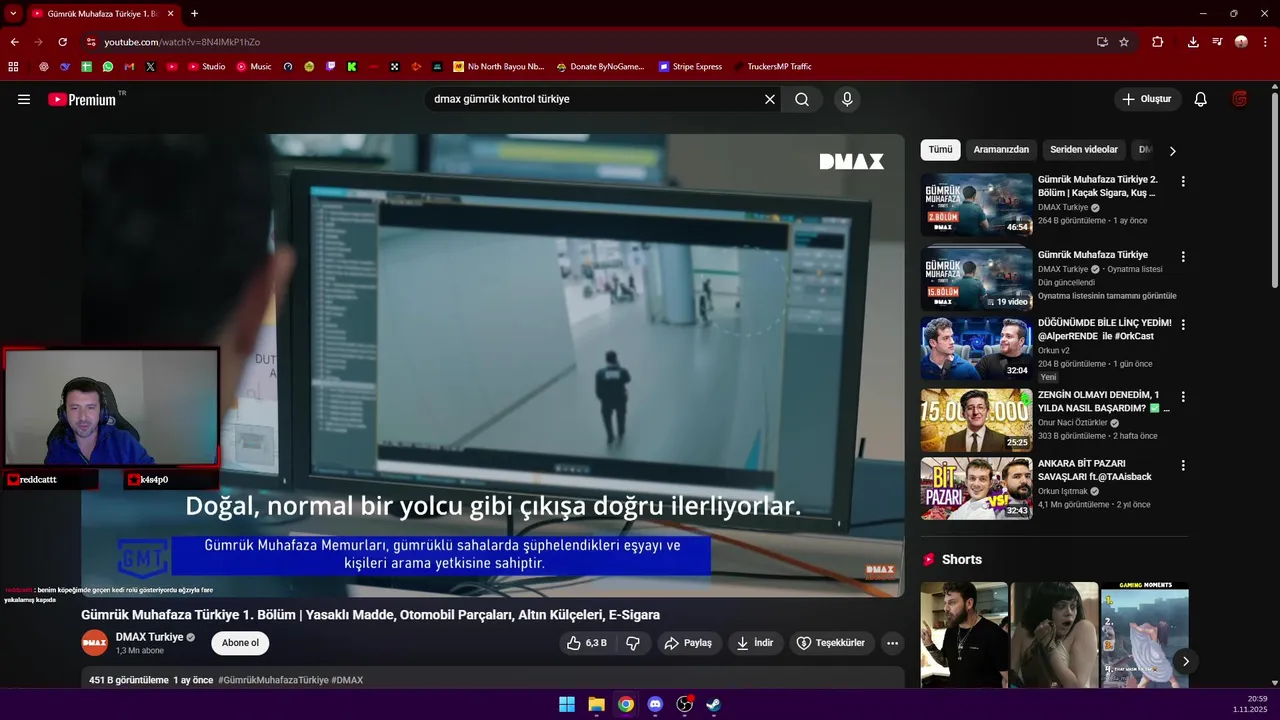The image size is (1280, 720).
Task: Open Gümrük Muhafaza Türkiye 2. Bölüm thumbnail
Action: click(x=976, y=205)
